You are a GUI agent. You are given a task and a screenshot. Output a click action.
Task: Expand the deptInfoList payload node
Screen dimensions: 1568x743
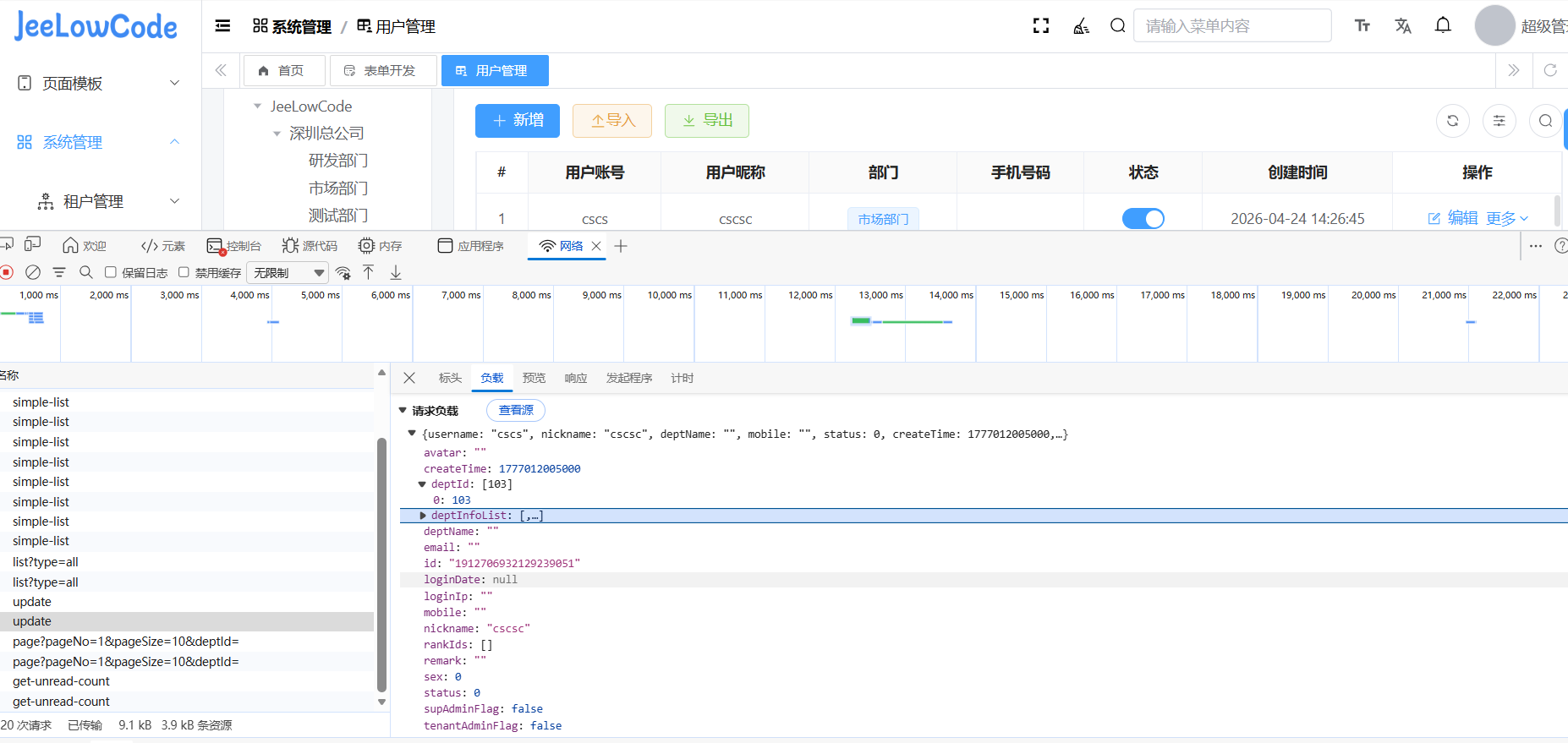pos(423,516)
